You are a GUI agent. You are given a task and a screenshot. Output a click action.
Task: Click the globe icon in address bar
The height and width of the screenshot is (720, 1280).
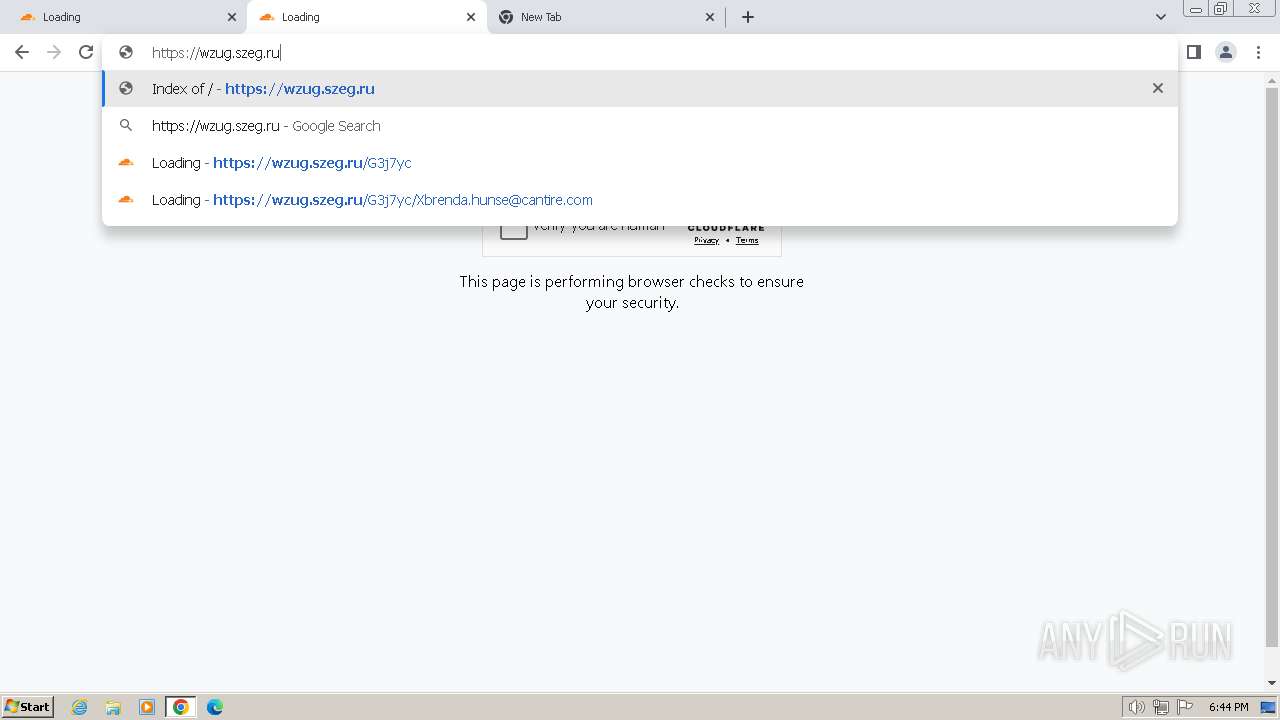126,52
